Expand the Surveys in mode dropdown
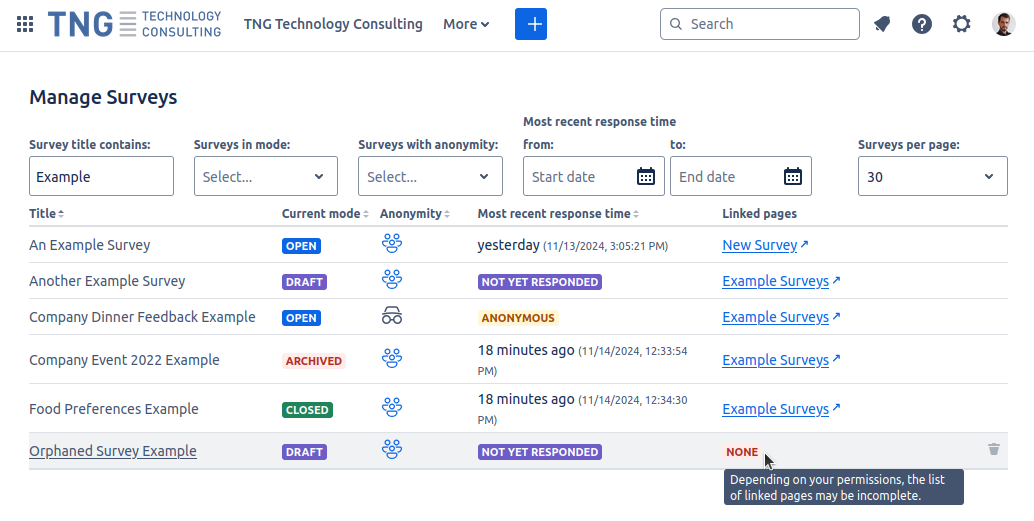Viewport: 1034px width, 521px height. pyautogui.click(x=266, y=177)
